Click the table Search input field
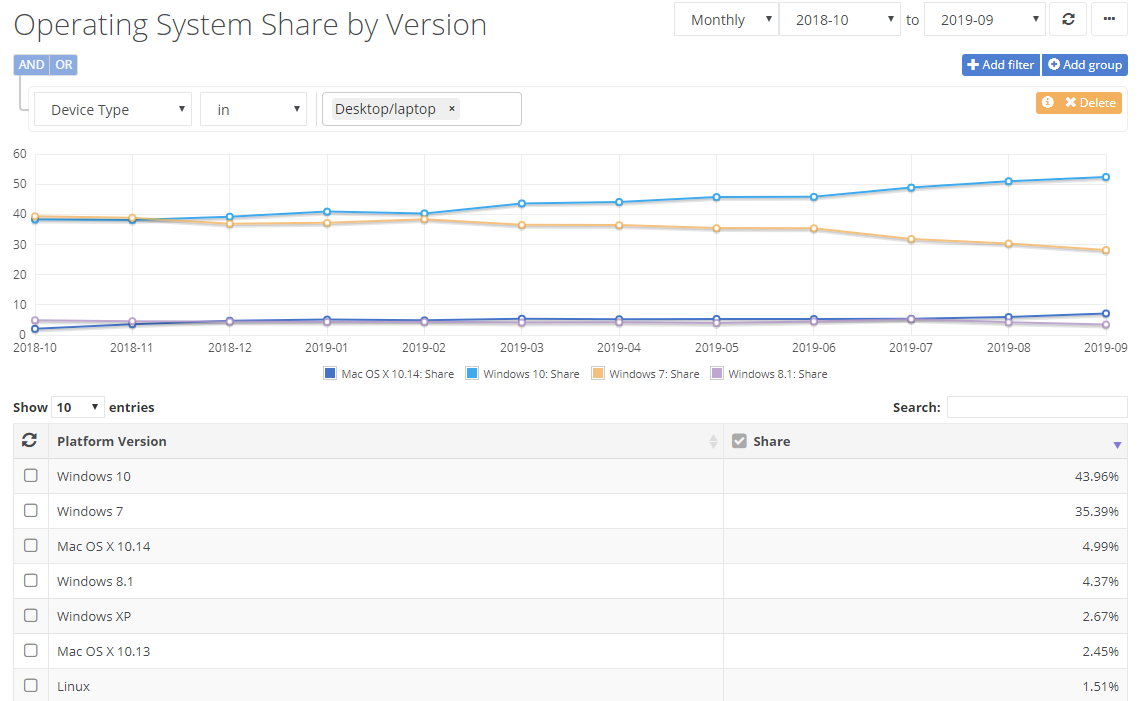Screen dimensions: 1140x701 1037,407
